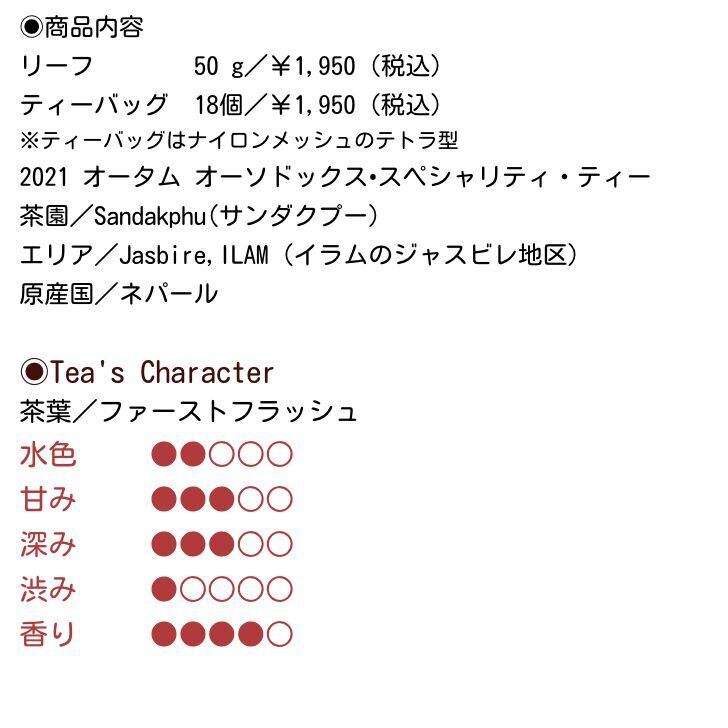Click the only filled dot in 渋み row
Viewport: 728px width, 728px height.
164,589
